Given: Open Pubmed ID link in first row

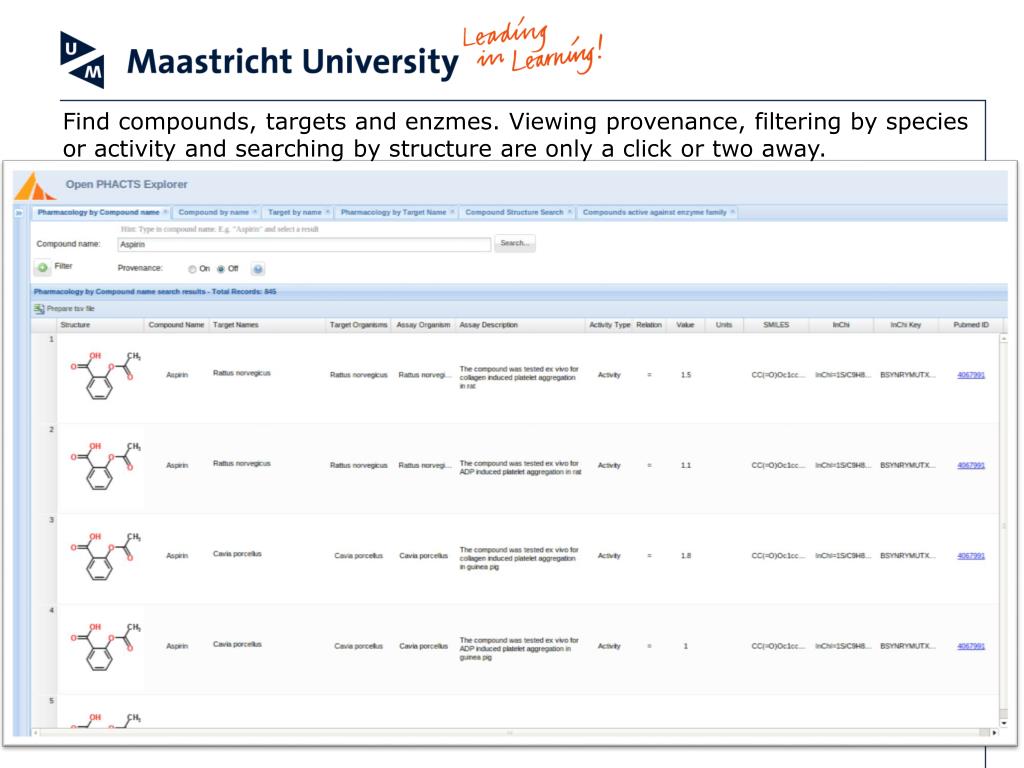Looking at the screenshot, I should coord(970,375).
